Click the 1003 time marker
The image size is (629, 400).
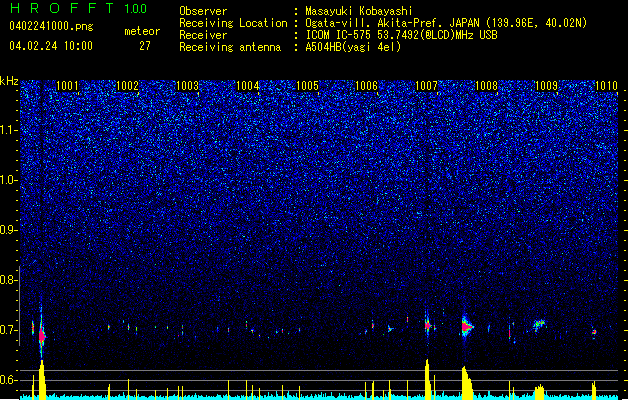click(x=187, y=86)
